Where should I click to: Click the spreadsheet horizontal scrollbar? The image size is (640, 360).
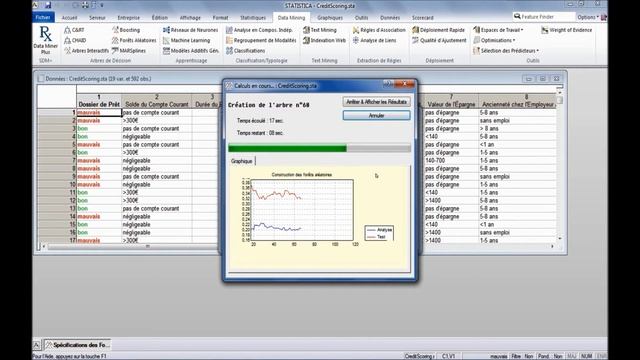[298, 246]
